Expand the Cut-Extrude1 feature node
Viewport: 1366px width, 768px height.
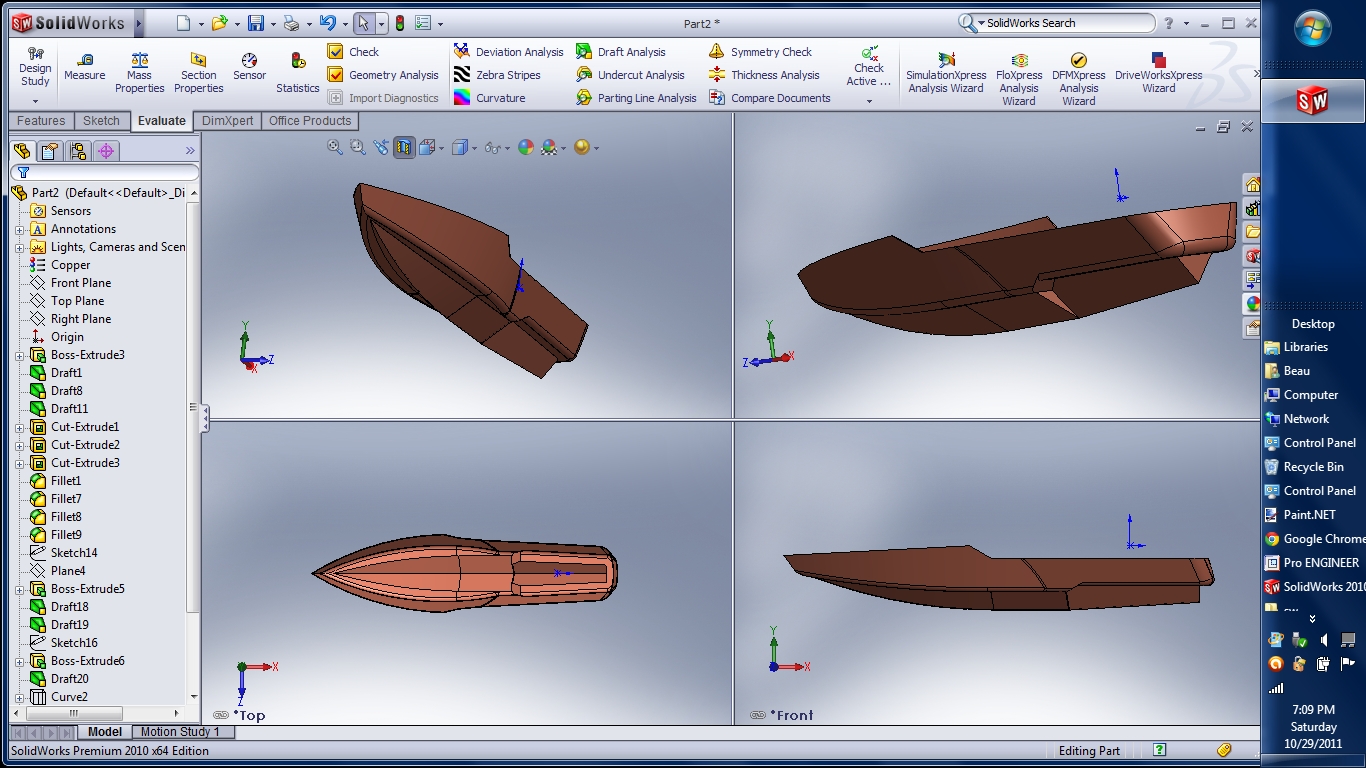tap(19, 427)
